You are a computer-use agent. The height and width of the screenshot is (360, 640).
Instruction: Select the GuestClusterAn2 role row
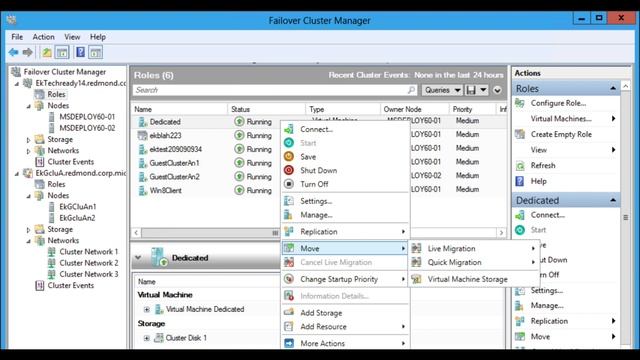318,176
